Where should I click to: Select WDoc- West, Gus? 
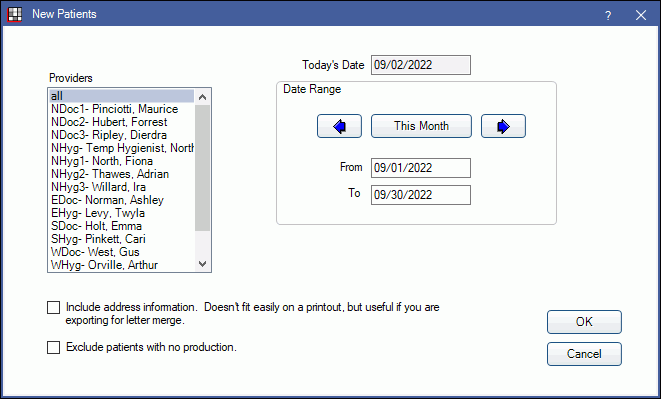click(x=121, y=252)
